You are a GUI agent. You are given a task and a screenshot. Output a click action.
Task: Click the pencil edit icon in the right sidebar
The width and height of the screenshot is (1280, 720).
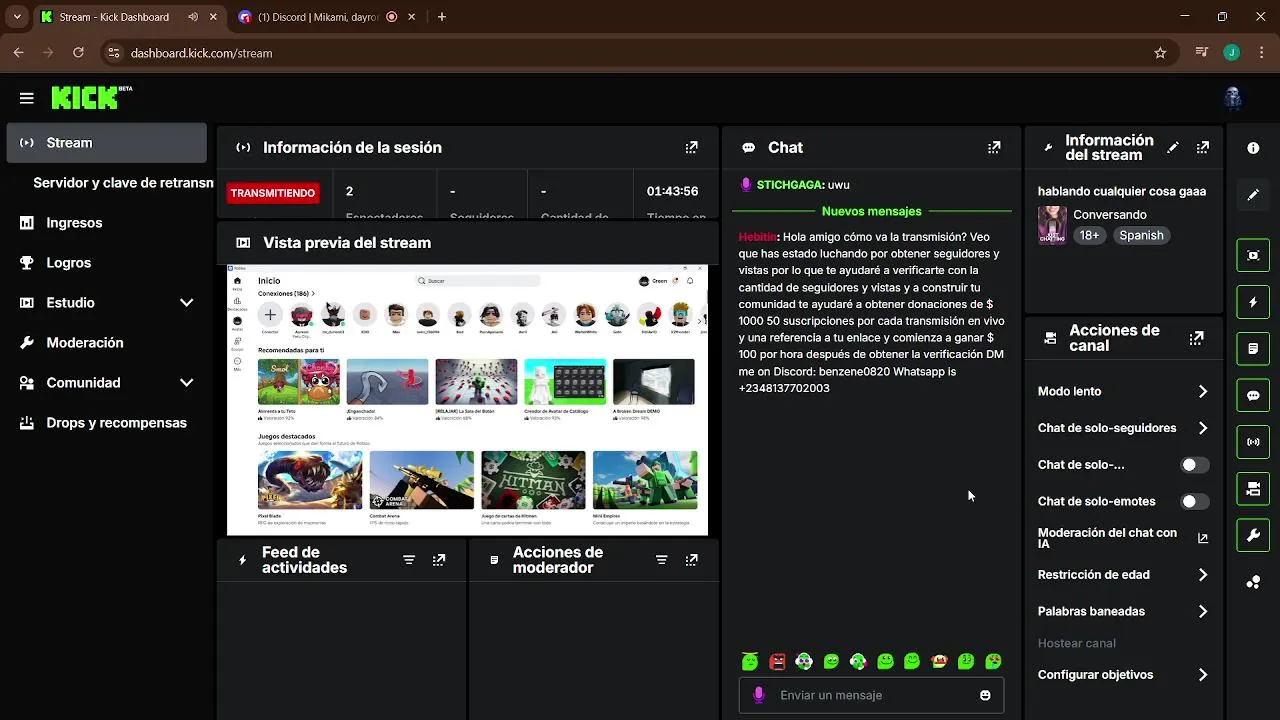coord(1253,195)
